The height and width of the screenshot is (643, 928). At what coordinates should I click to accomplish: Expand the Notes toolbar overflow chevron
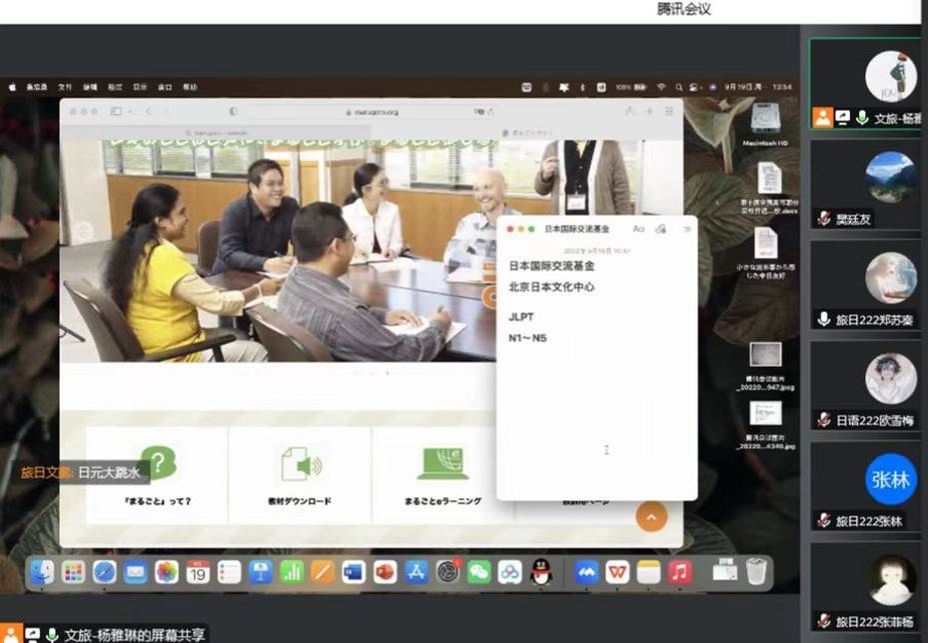(x=686, y=229)
